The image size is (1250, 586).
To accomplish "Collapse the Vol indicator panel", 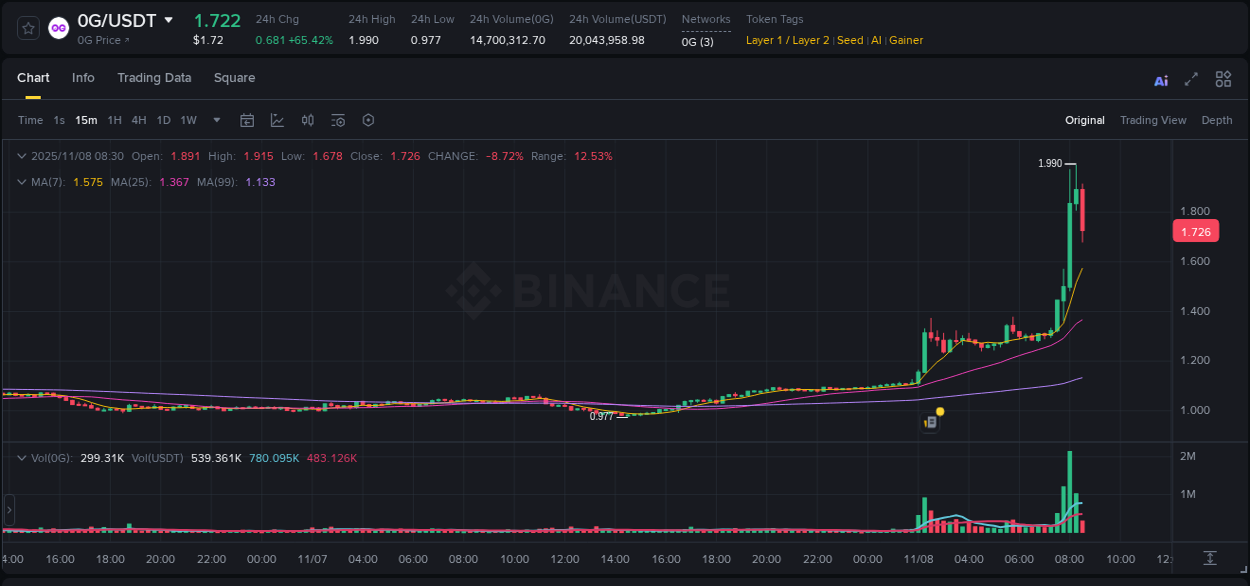I will pyautogui.click(x=22, y=456).
